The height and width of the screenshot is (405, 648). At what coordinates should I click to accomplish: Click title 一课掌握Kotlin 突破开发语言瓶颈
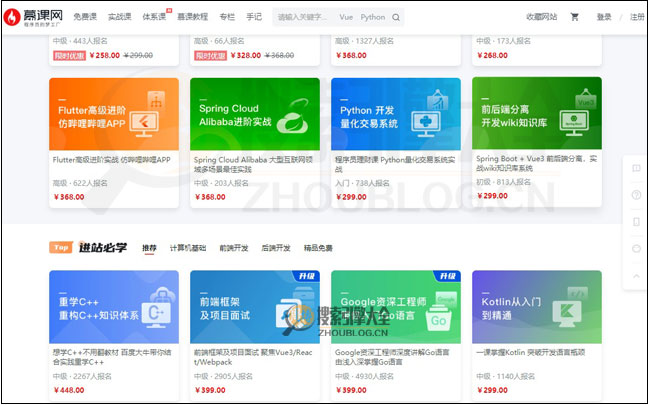tap(530, 353)
